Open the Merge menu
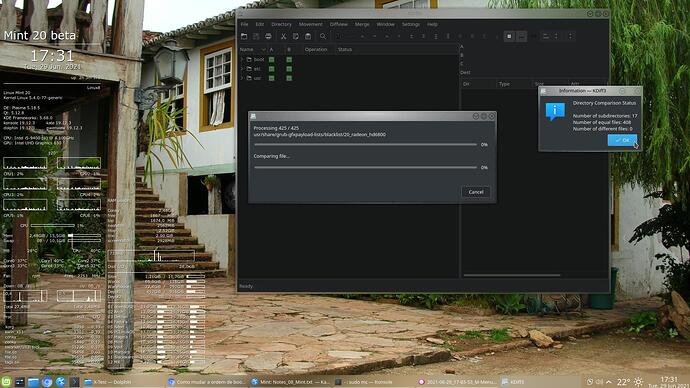 point(362,25)
